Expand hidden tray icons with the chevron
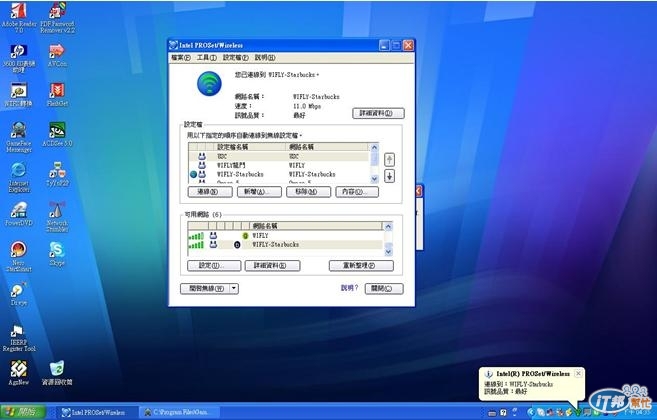Viewport: 657px width, 420px height. (x=530, y=413)
